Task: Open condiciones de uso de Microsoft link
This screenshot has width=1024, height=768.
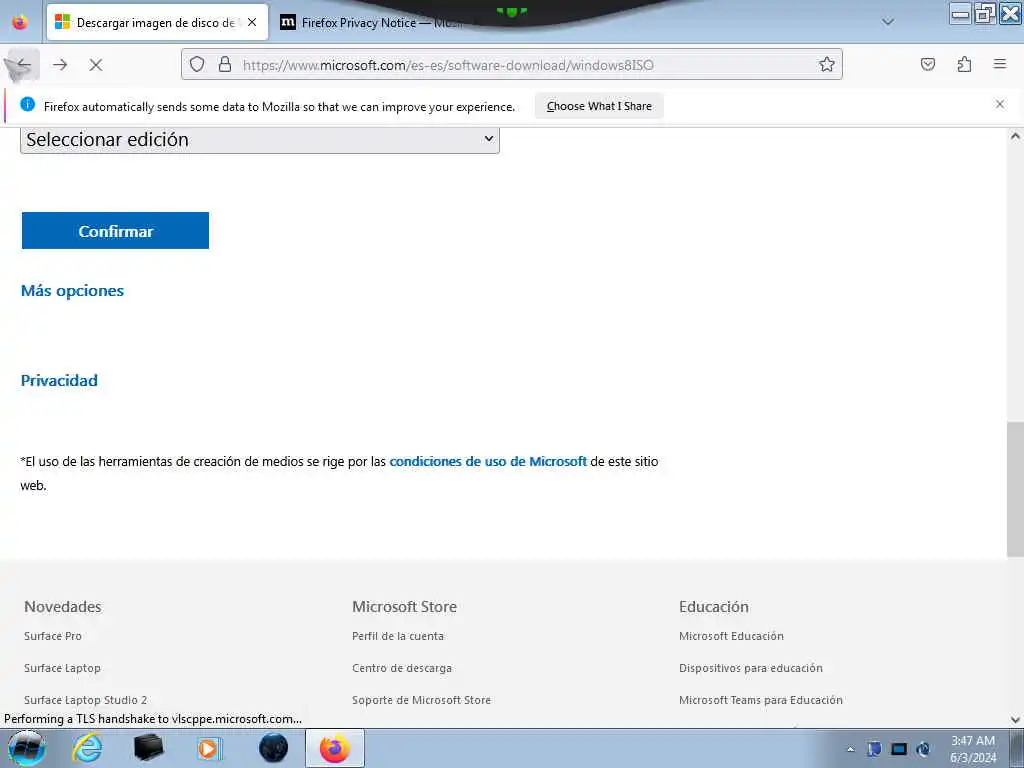Action: click(488, 461)
